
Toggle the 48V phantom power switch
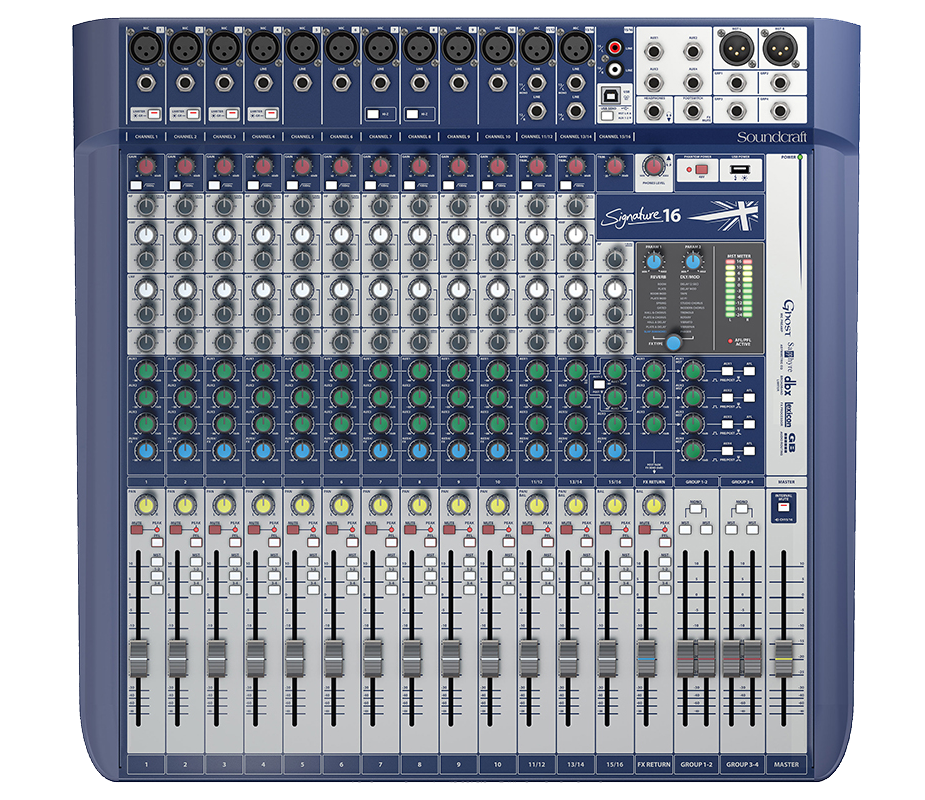tap(701, 170)
